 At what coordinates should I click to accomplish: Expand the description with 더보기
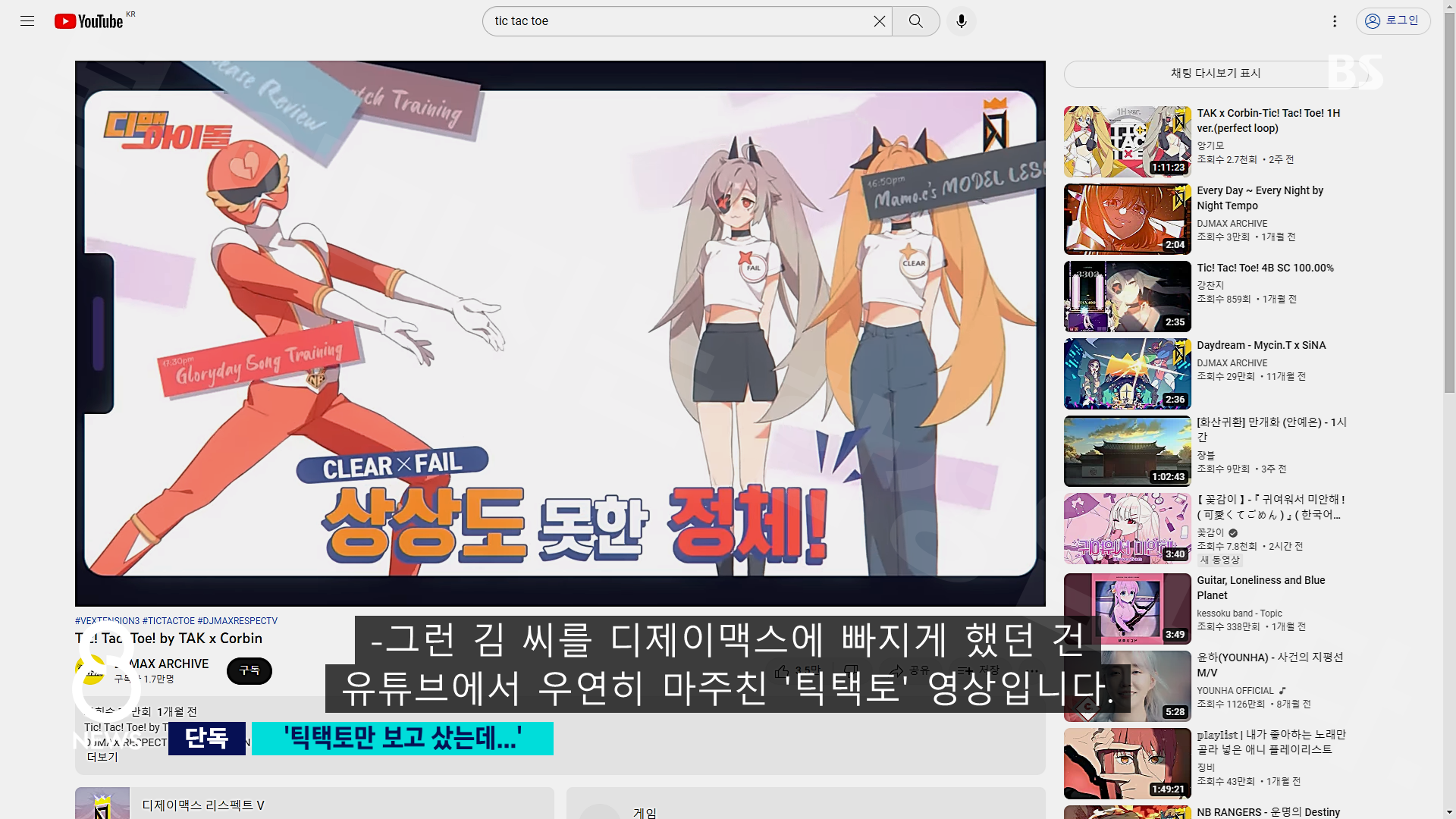coord(102,757)
